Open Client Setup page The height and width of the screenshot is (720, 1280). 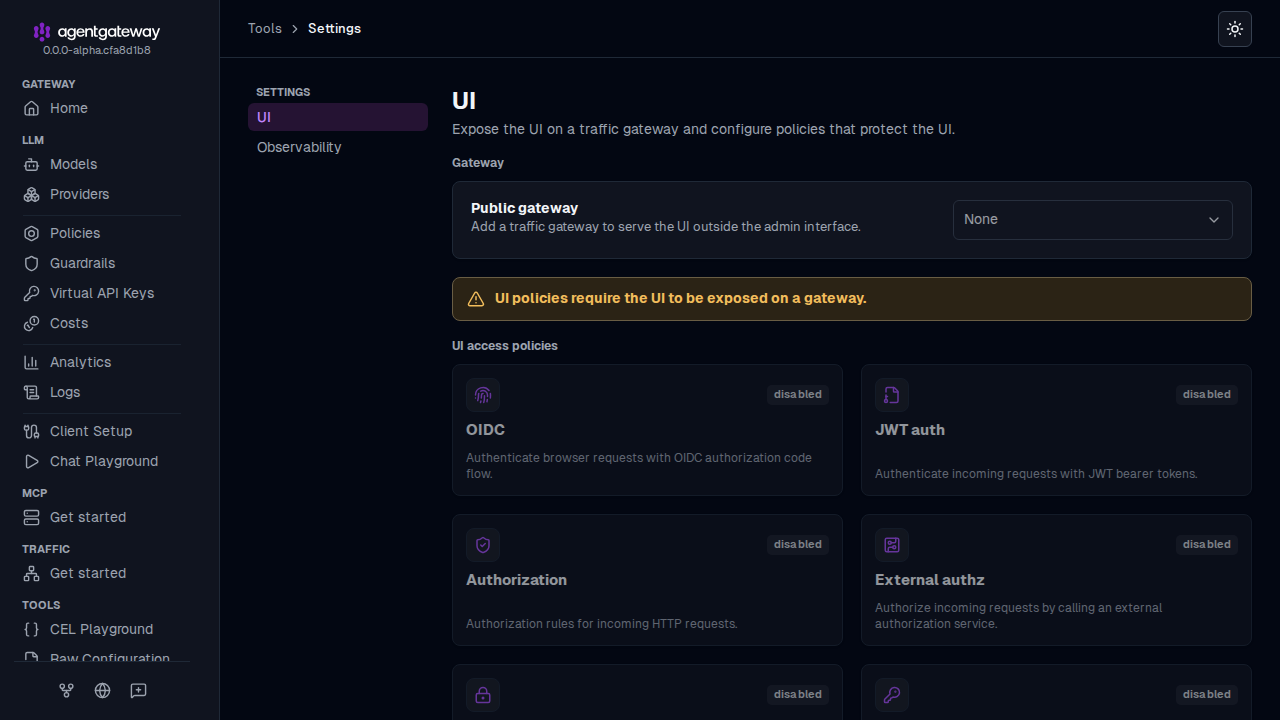(101, 431)
